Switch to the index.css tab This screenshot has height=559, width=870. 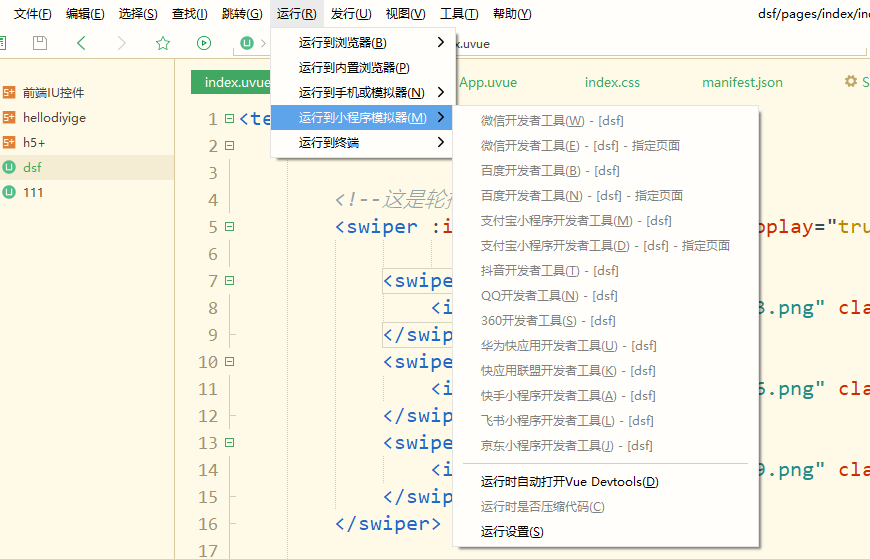click(x=612, y=82)
